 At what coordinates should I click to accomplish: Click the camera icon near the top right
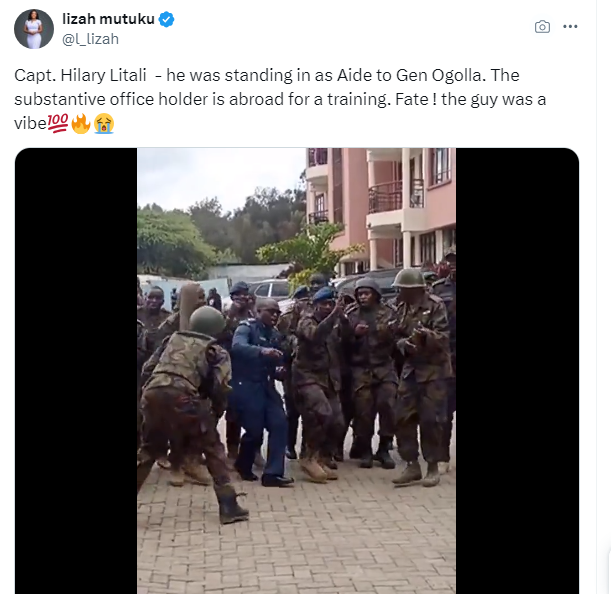coord(542,27)
